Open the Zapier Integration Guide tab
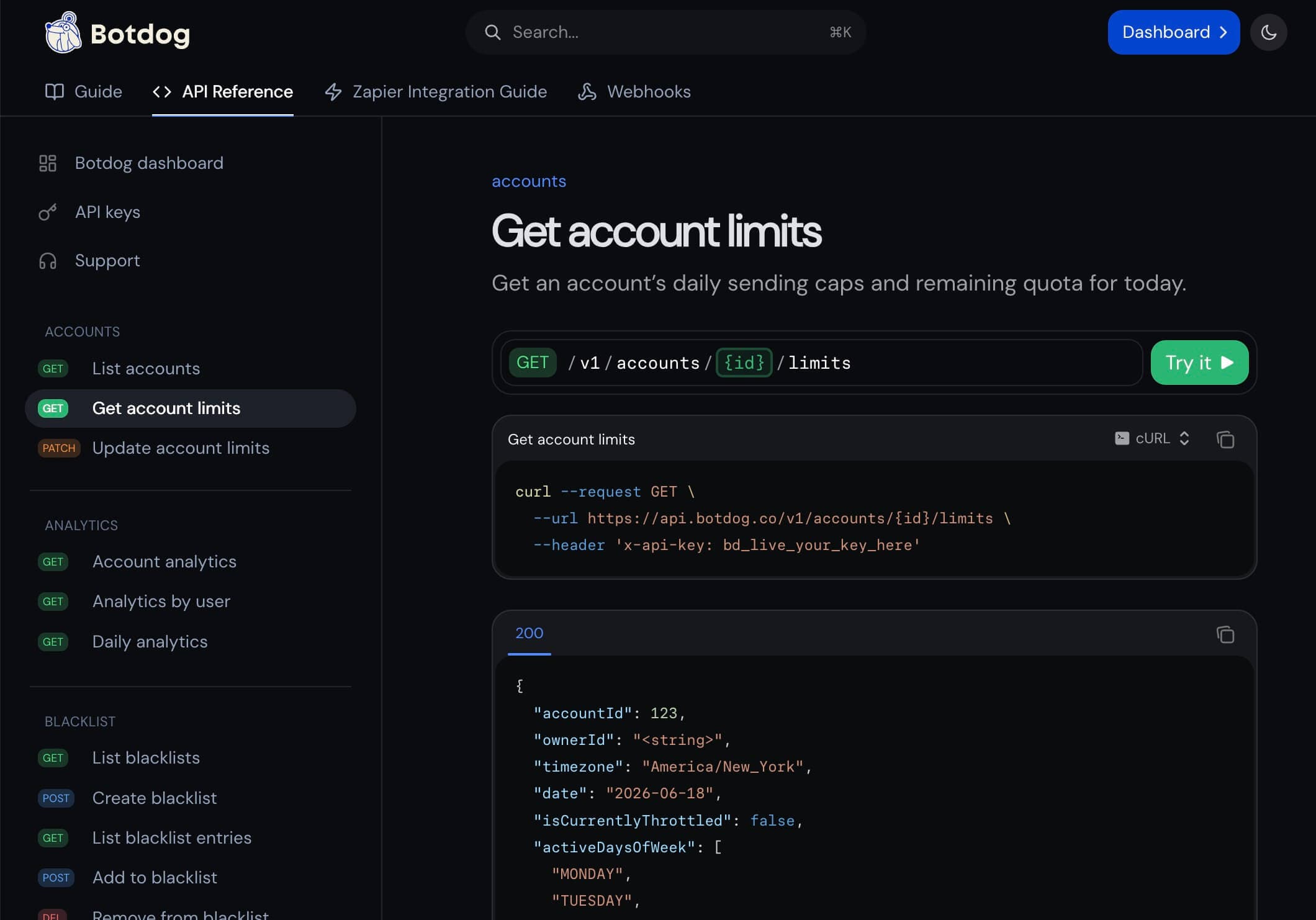 [x=436, y=92]
